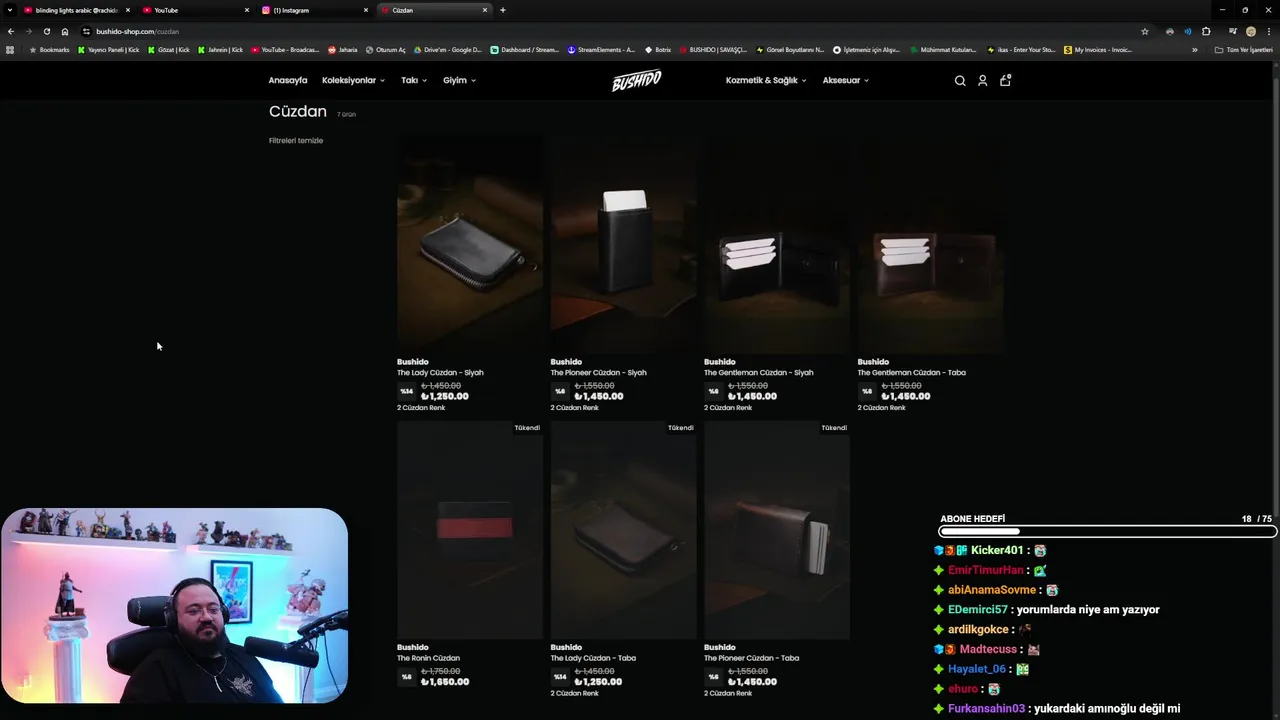Open the Chrome profile avatar

[1250, 31]
